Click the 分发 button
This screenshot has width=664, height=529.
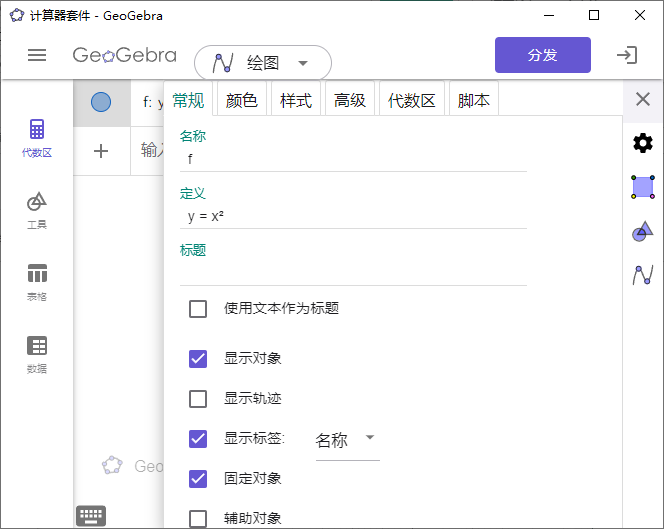tap(542, 55)
